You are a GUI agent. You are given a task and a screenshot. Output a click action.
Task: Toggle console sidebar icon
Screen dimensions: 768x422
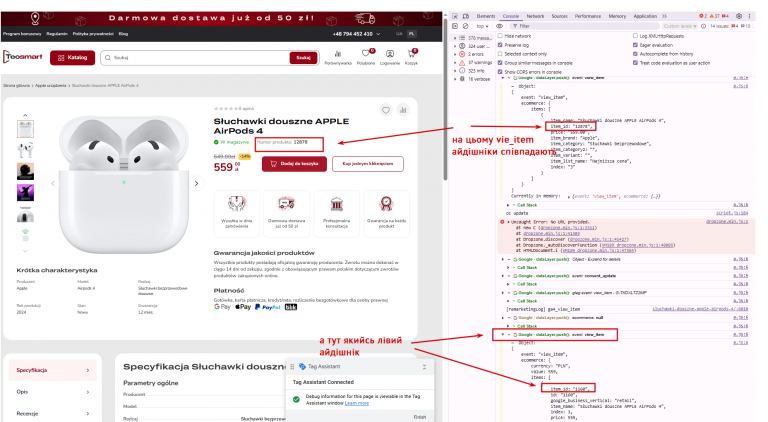[455, 26]
